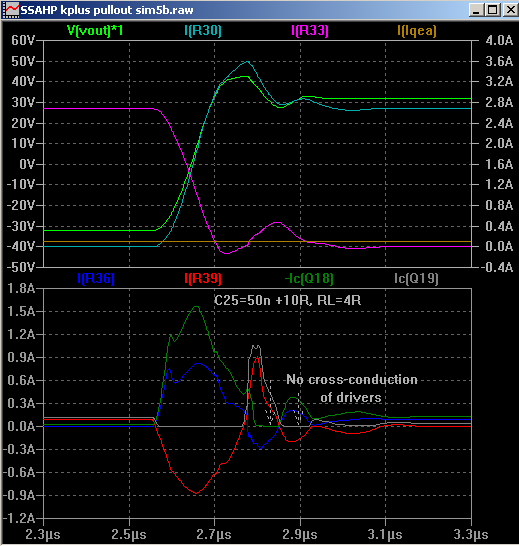The width and height of the screenshot is (519, 546).
Task: Click the window title SSAHP kplus pullout sim5b.raw
Action: point(107,10)
